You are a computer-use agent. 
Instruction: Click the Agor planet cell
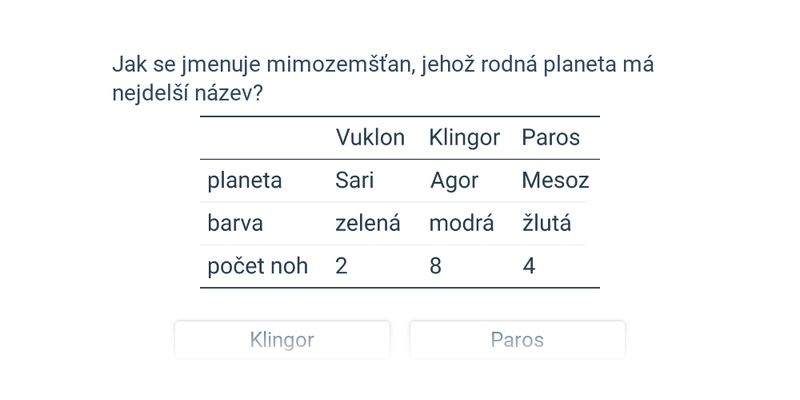pos(454,181)
